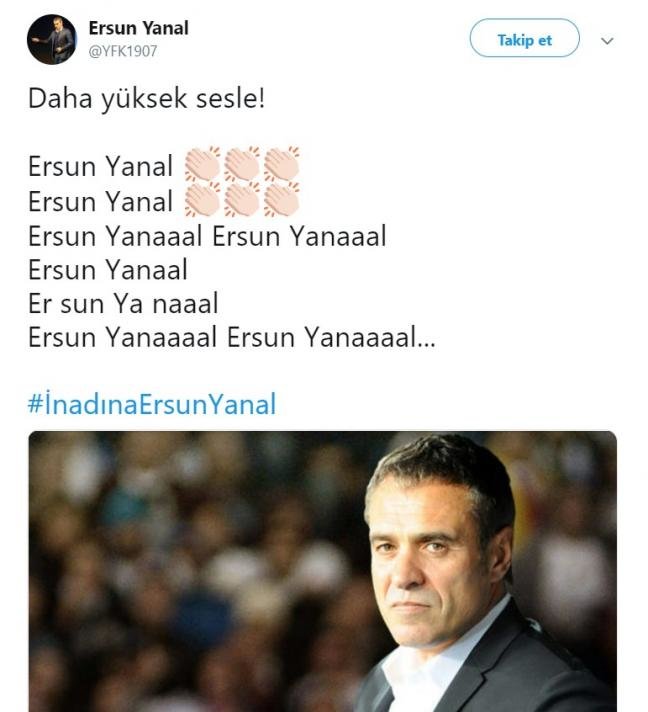Open Ersun Yanal's profile avatar picture
This screenshot has height=712, width=648.
coord(52,40)
